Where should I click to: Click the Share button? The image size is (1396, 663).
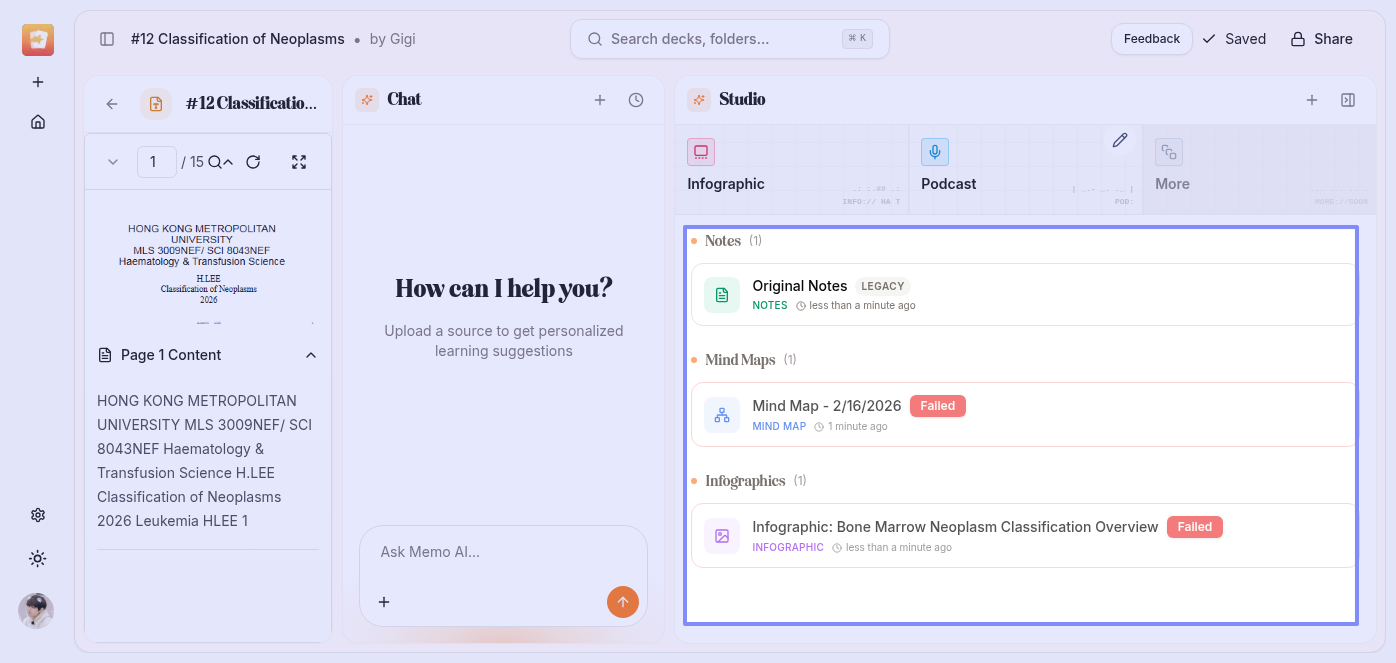pos(1321,39)
